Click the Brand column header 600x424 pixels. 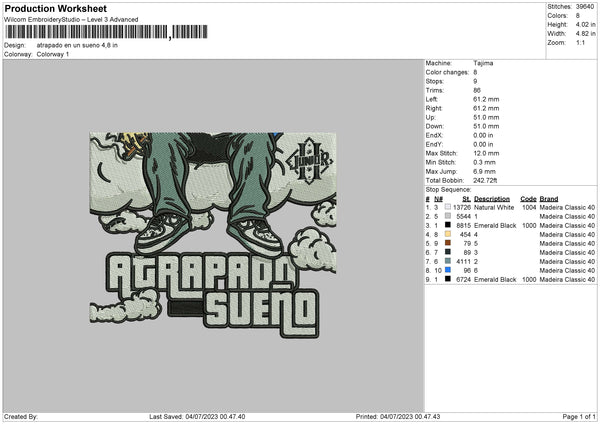(x=549, y=199)
